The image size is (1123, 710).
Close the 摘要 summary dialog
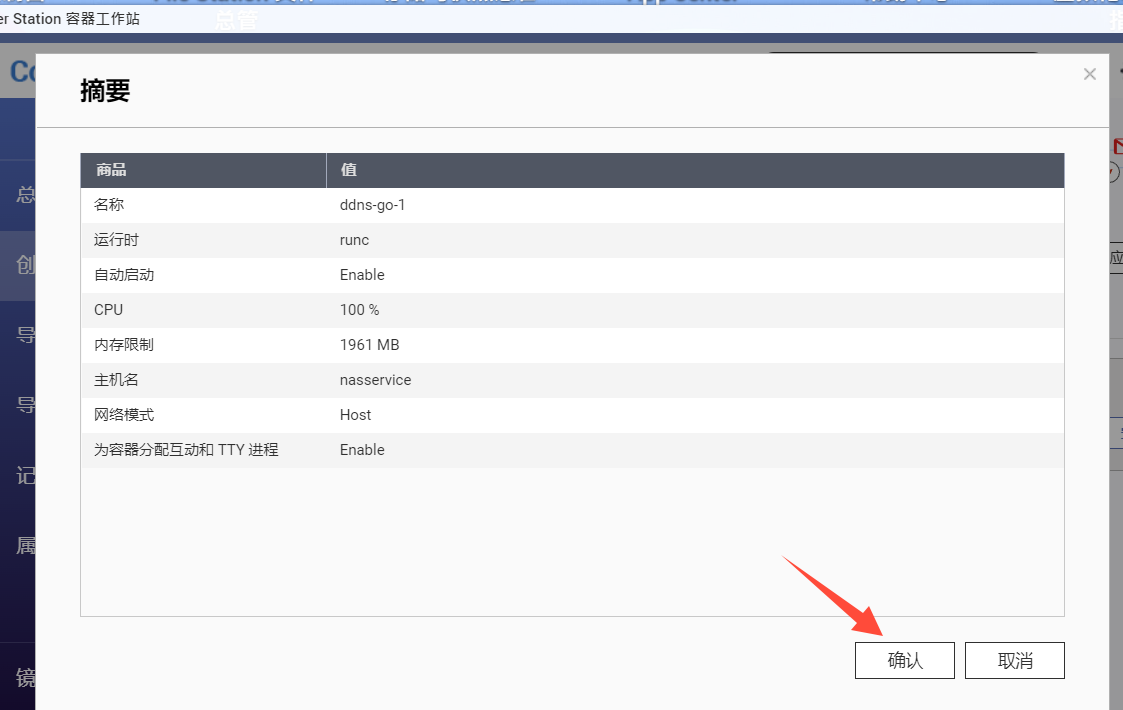coord(1089,75)
